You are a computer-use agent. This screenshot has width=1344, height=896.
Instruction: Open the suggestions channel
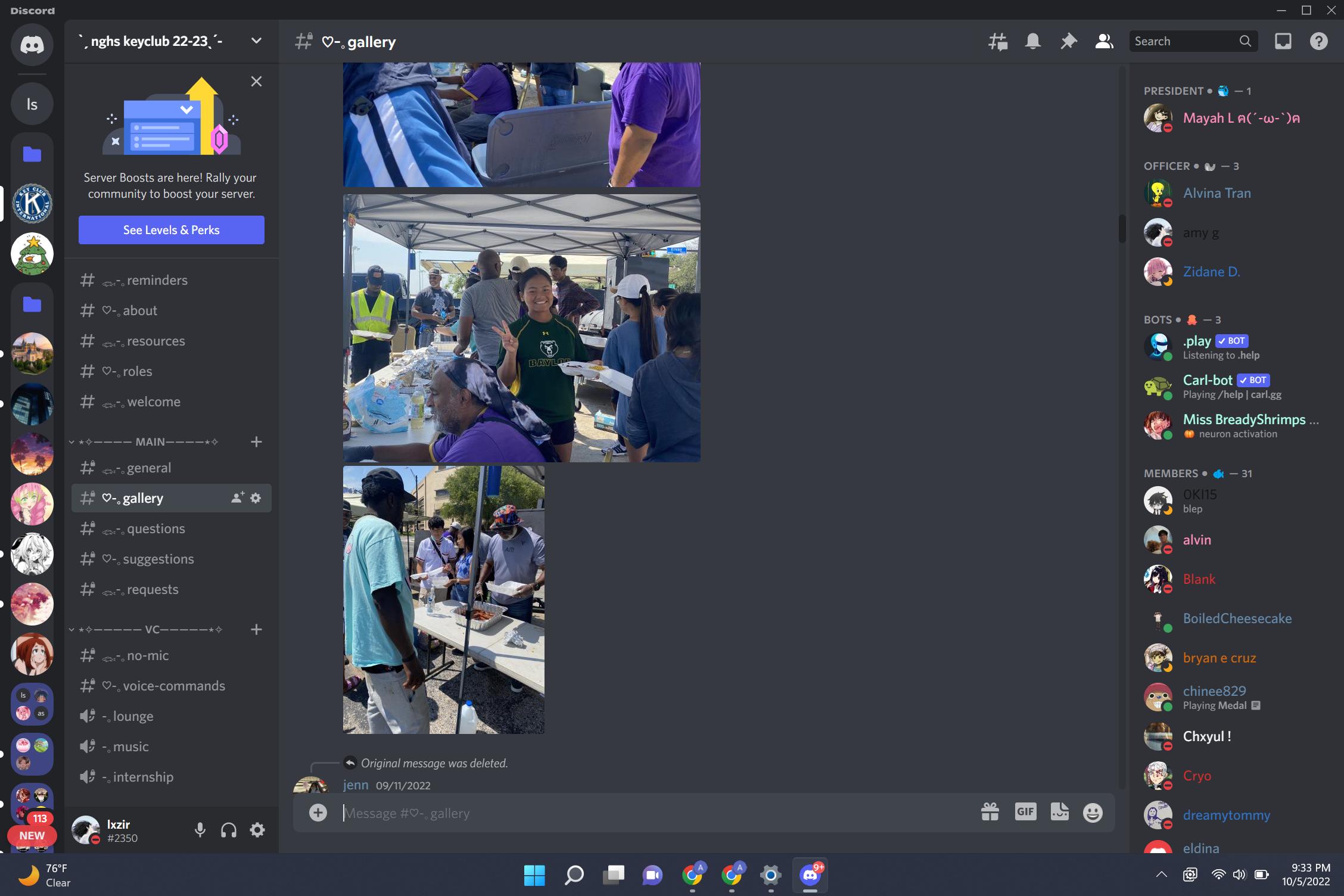coord(158,559)
